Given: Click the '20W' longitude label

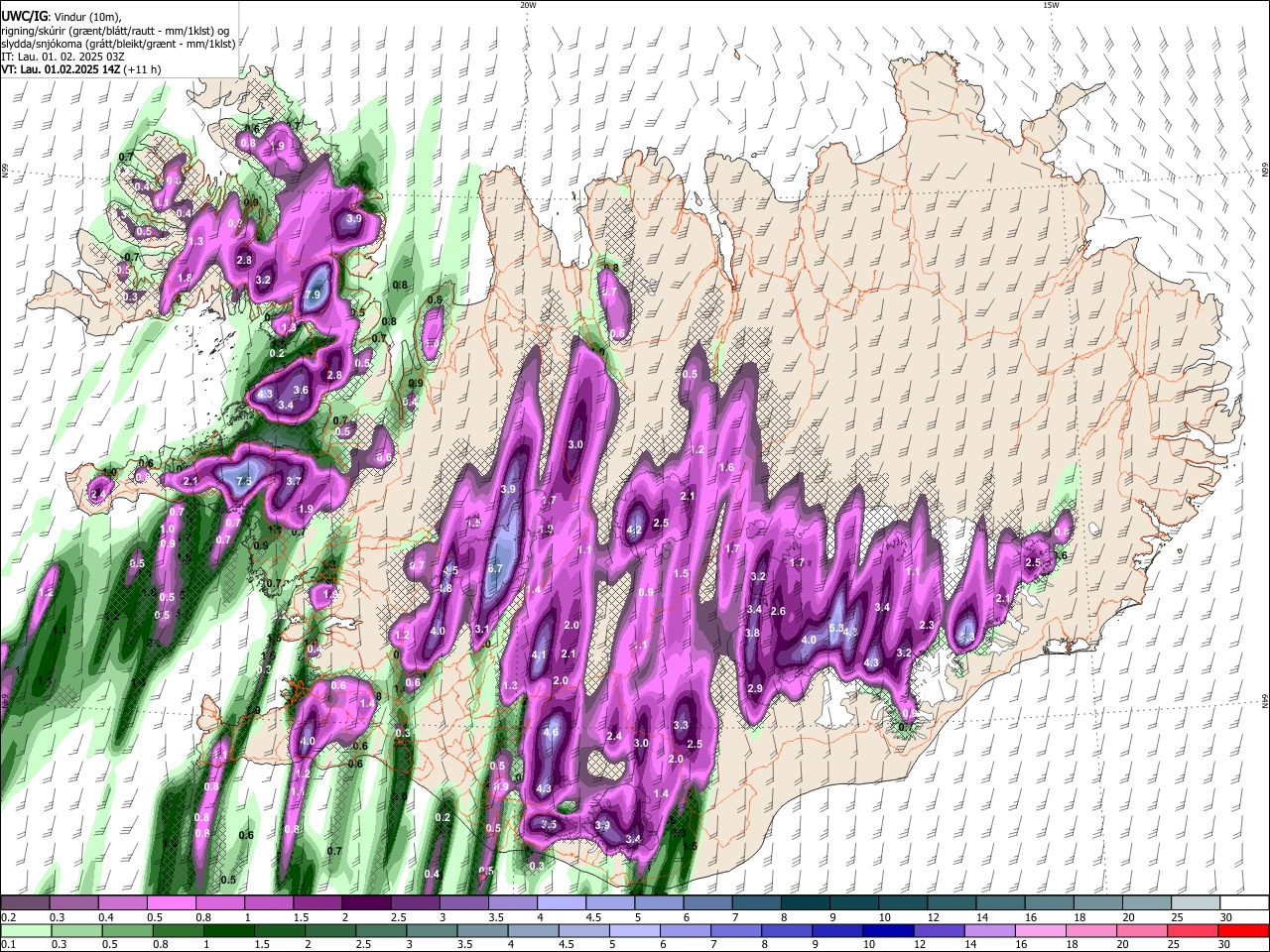Looking at the screenshot, I should pyautogui.click(x=528, y=5).
